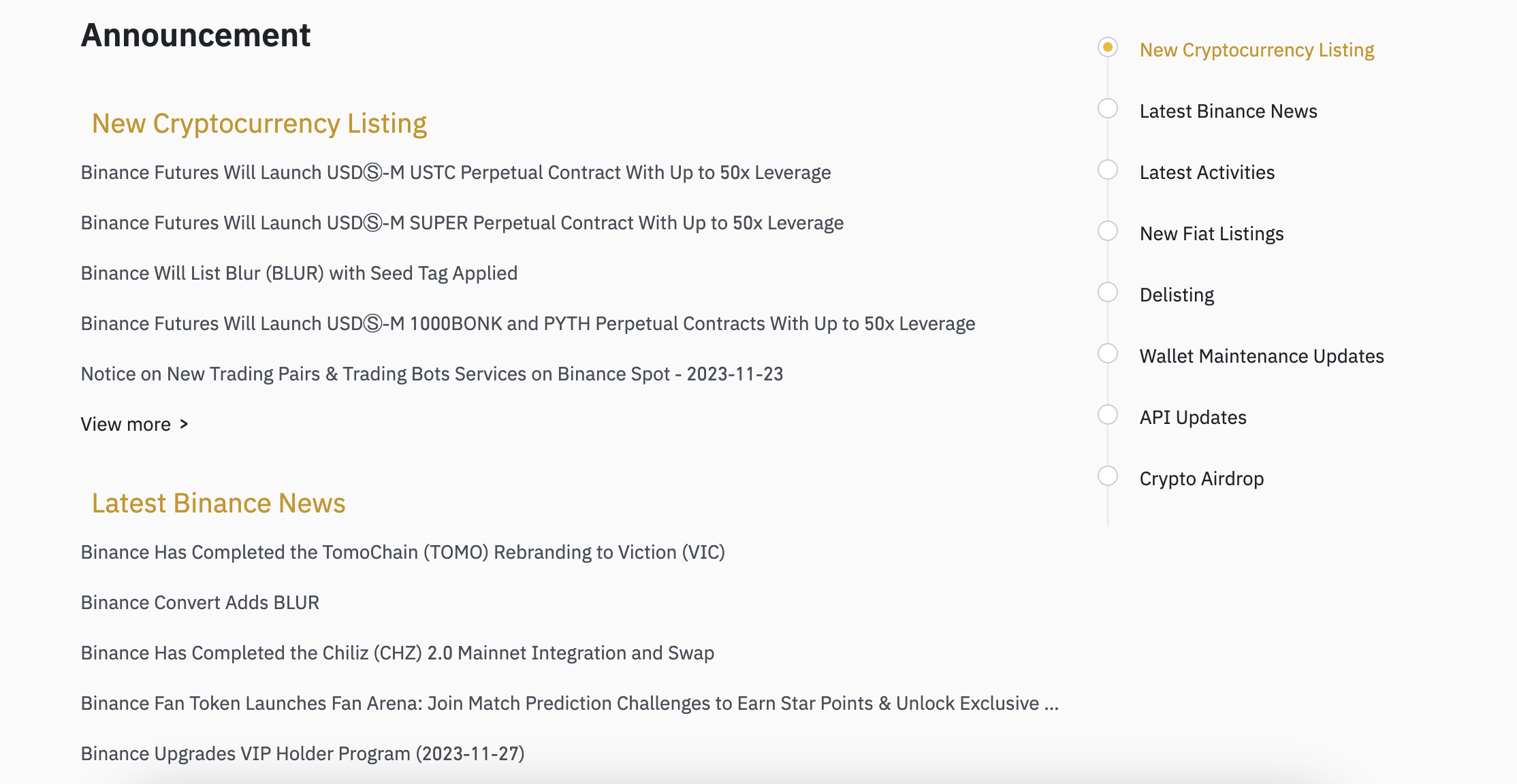
Task: Select the API Updates radio circle
Action: (x=1108, y=414)
